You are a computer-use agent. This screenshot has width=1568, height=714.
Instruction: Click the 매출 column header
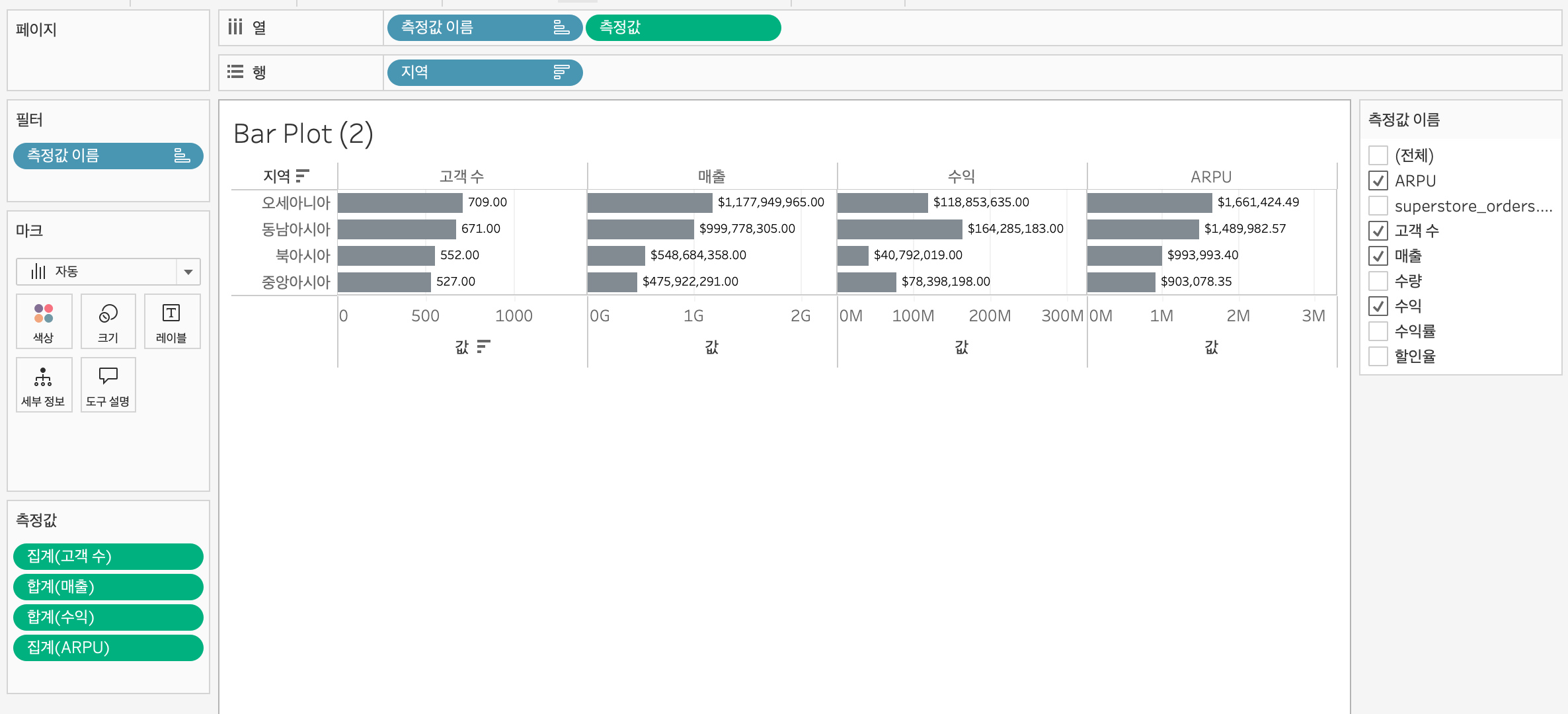[712, 177]
